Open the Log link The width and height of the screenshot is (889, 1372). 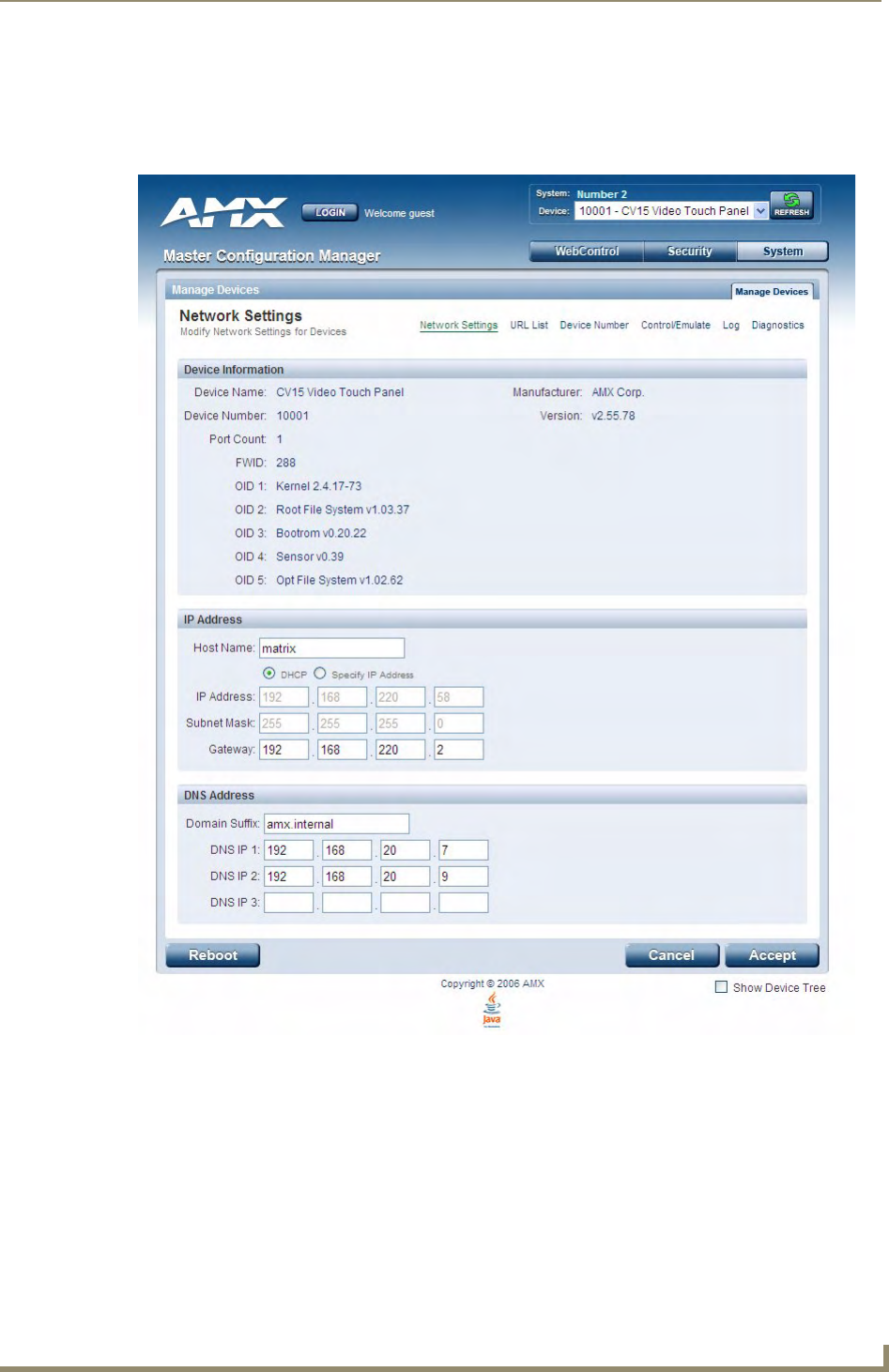(x=731, y=326)
